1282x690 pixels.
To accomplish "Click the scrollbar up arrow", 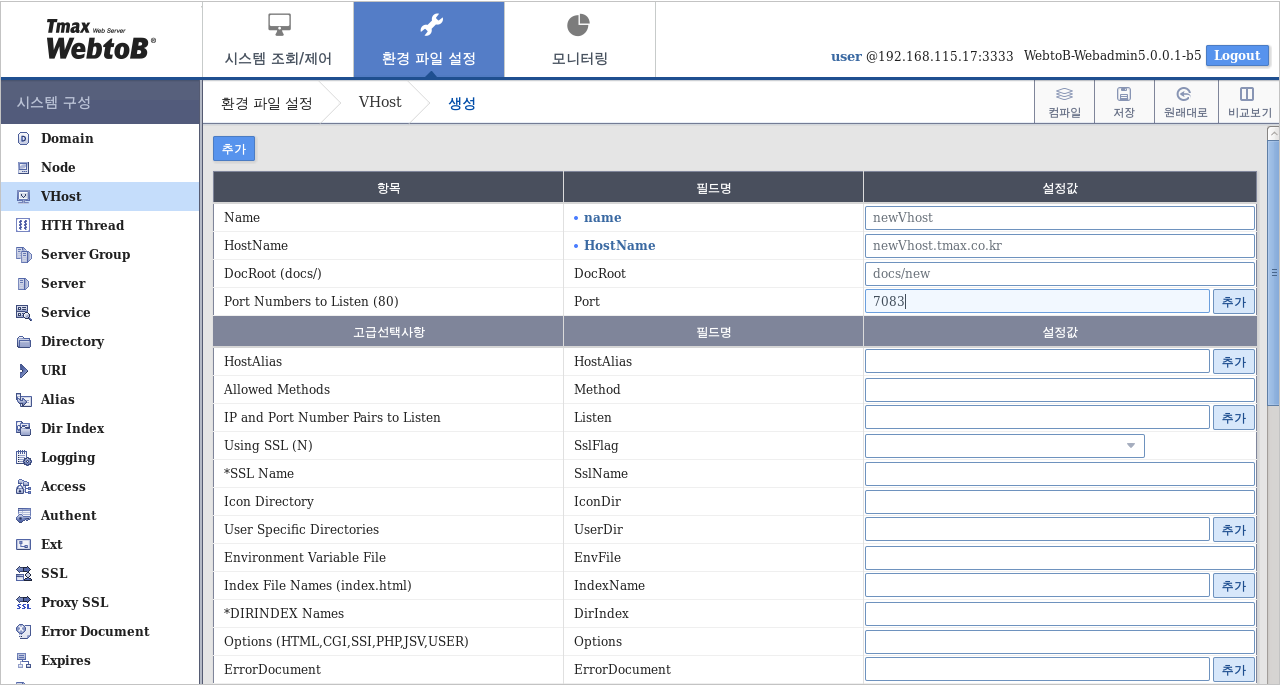I will point(1273,133).
